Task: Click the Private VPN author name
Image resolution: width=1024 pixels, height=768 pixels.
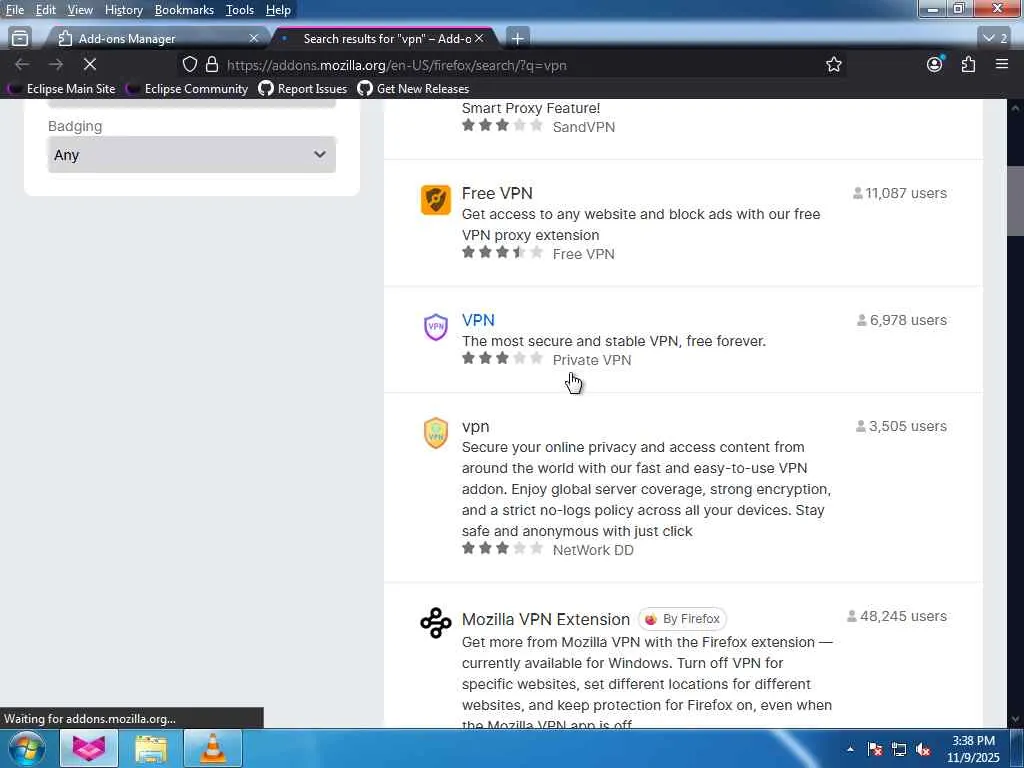Action: click(592, 360)
